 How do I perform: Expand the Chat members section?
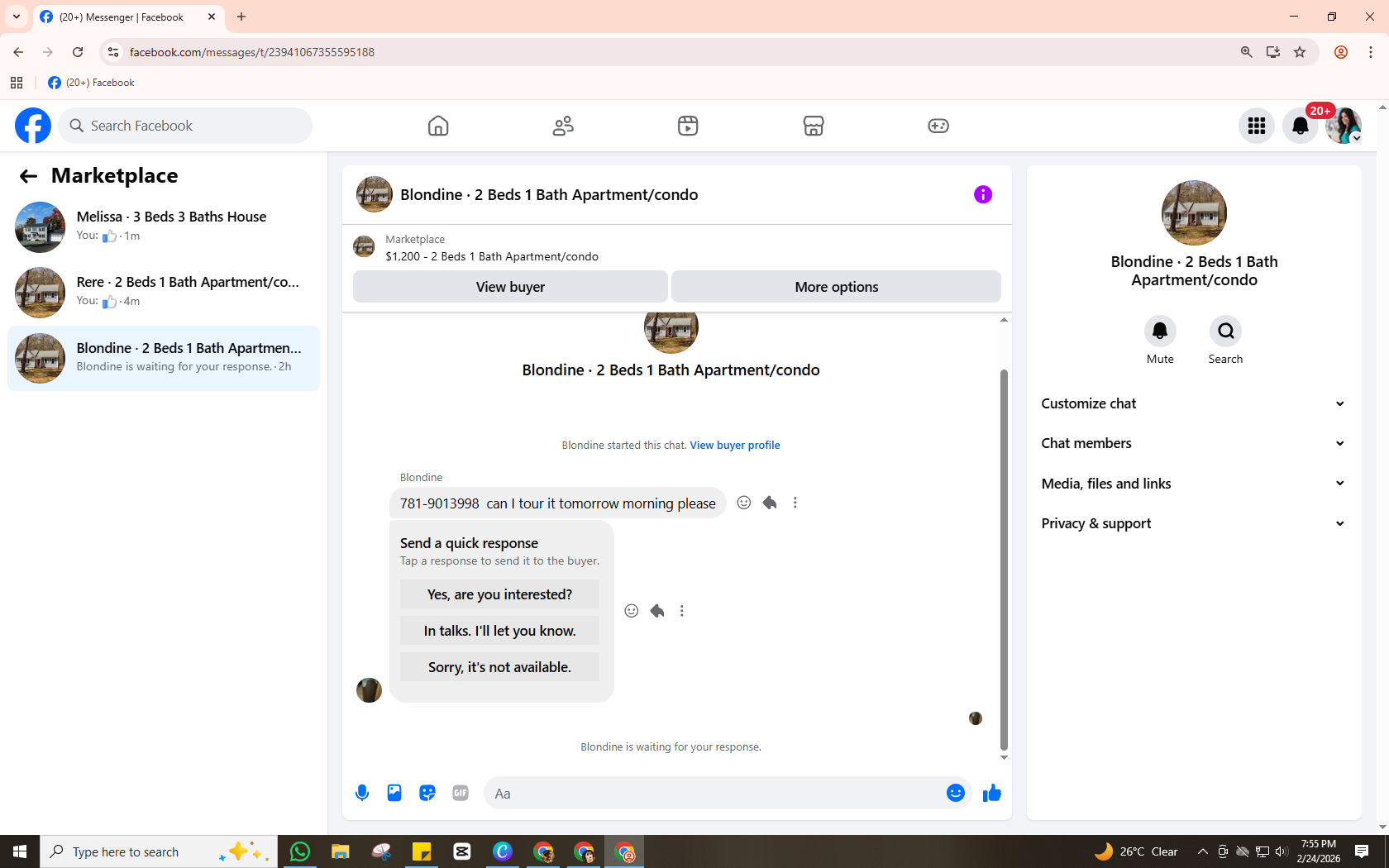[x=1194, y=443]
